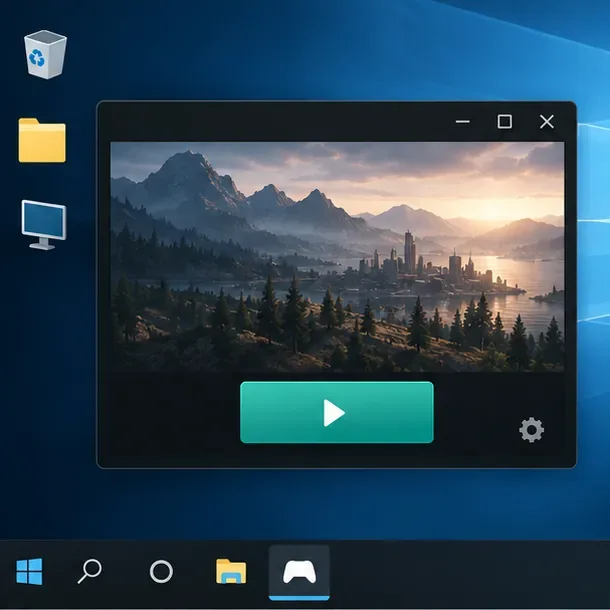Open taskbar search magnifier
610x610 pixels.
coord(89,571)
